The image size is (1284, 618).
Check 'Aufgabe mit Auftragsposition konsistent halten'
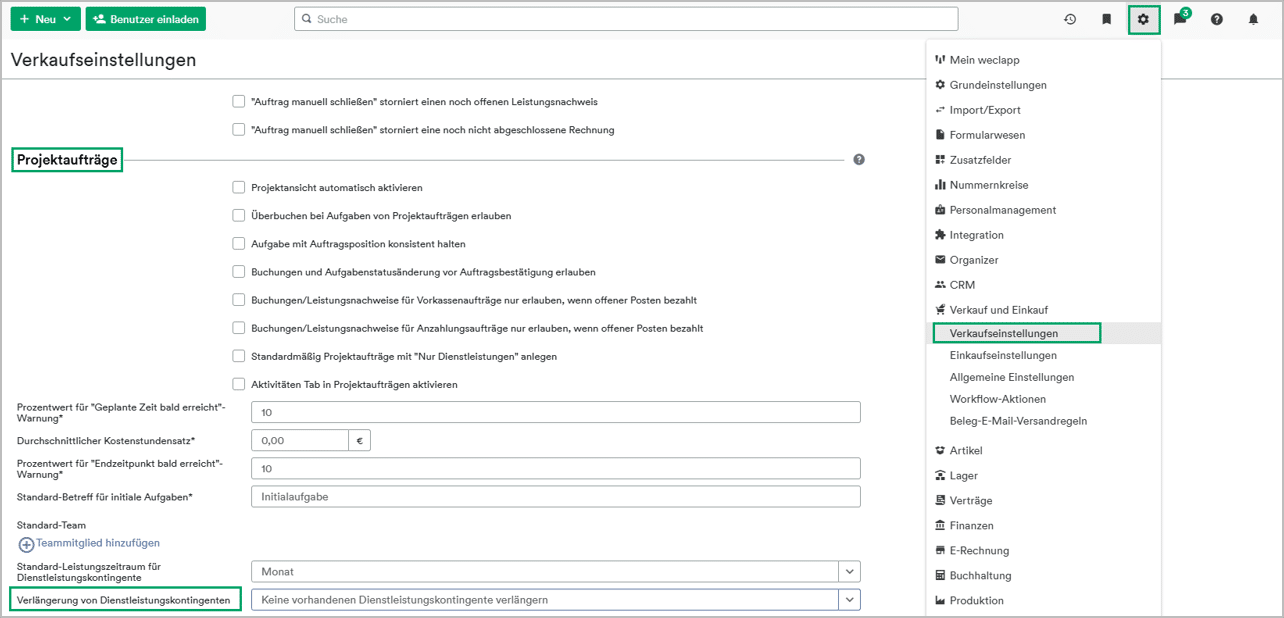pos(238,243)
